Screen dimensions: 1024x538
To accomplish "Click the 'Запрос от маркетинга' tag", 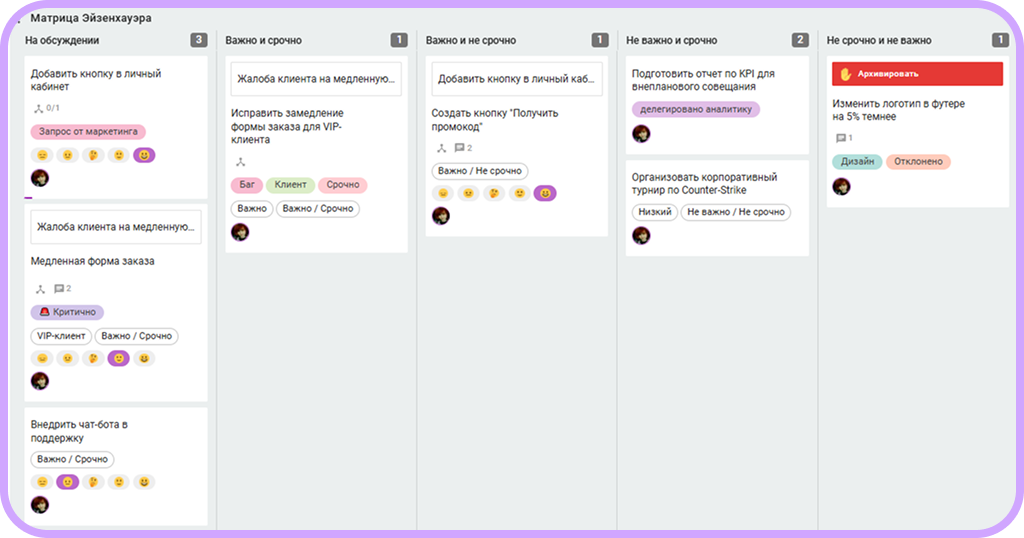I will pos(88,132).
